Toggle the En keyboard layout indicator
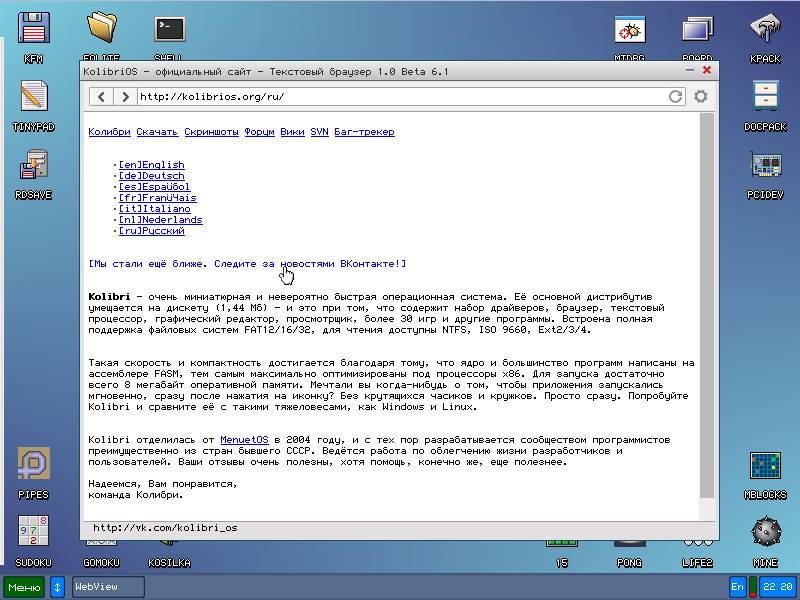This screenshot has height=600, width=800. [737, 587]
